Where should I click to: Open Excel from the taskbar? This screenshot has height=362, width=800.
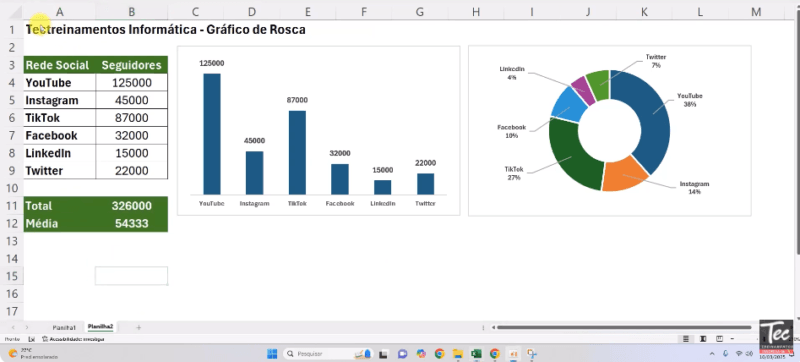(x=476, y=353)
